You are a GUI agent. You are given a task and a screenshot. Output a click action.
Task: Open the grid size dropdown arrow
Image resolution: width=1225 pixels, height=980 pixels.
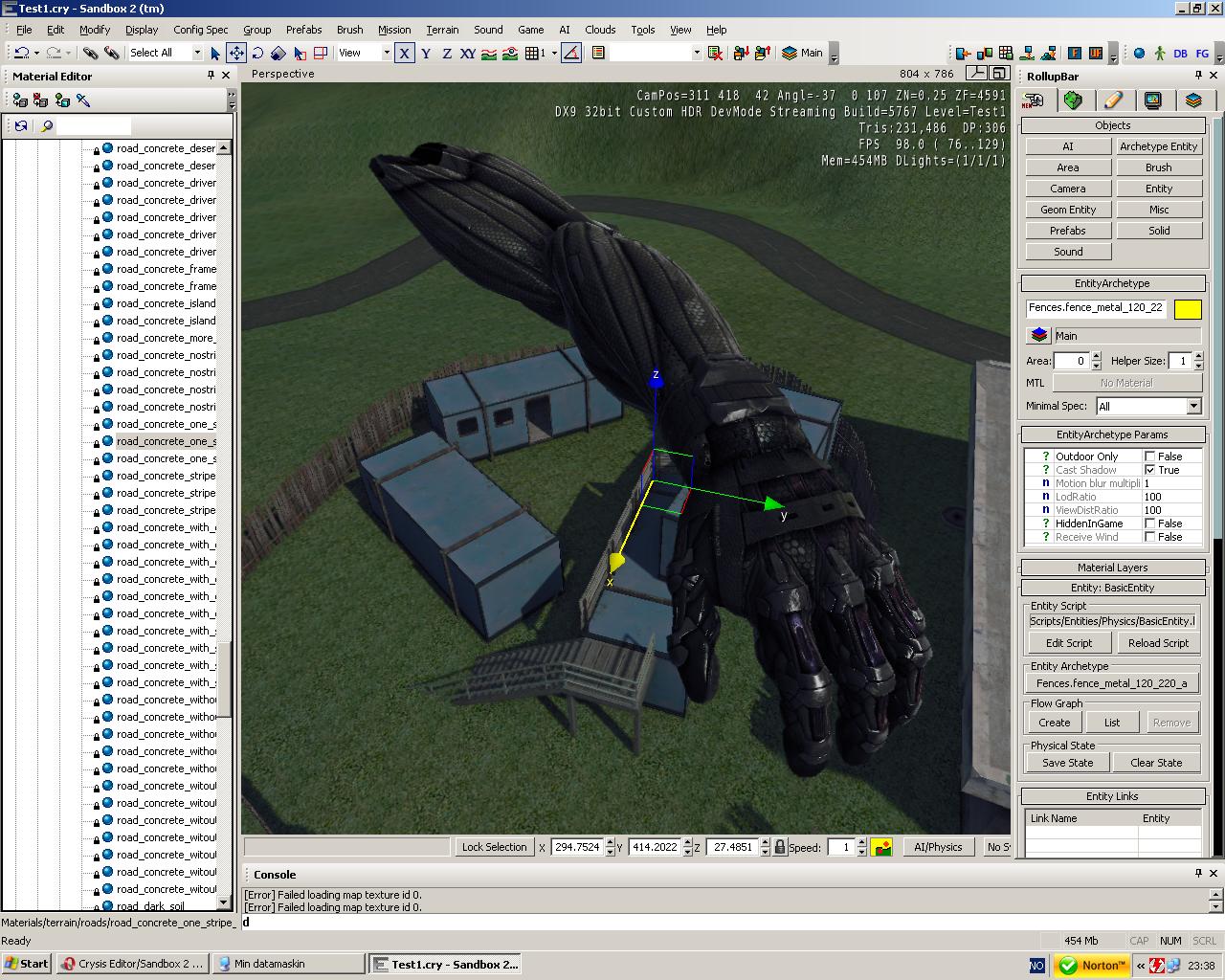pyautogui.click(x=554, y=53)
